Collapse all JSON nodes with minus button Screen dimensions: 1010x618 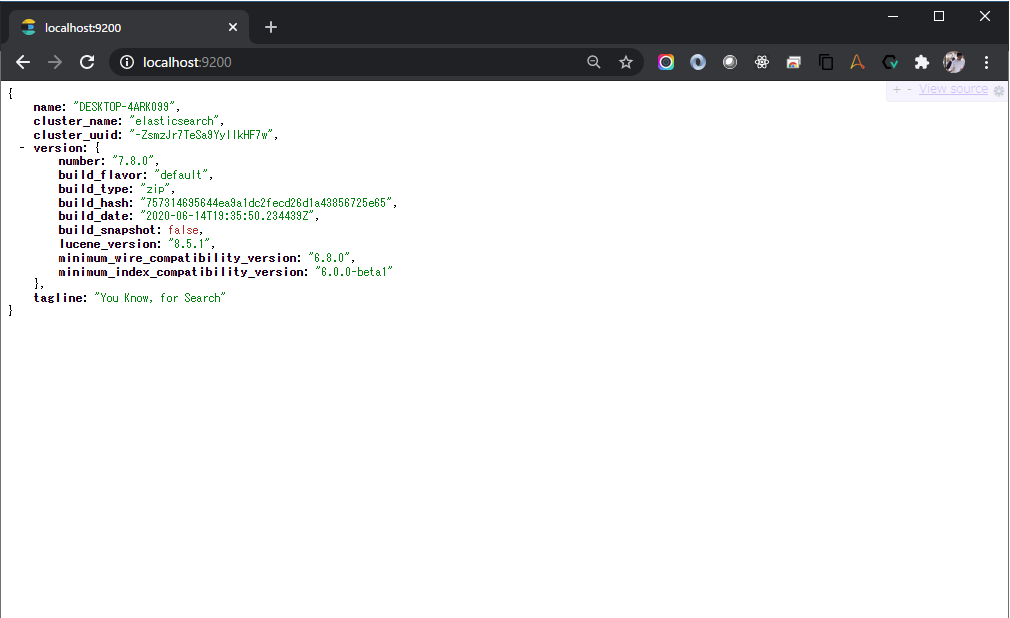[x=909, y=90]
